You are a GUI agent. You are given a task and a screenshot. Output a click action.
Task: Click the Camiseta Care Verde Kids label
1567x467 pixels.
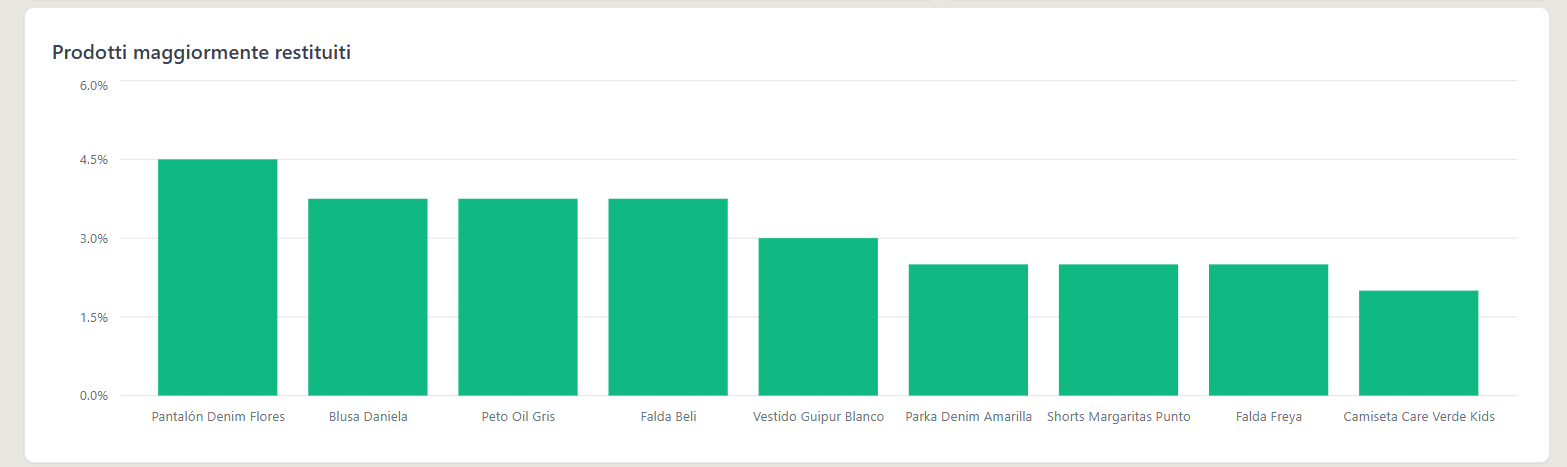[x=1418, y=416]
